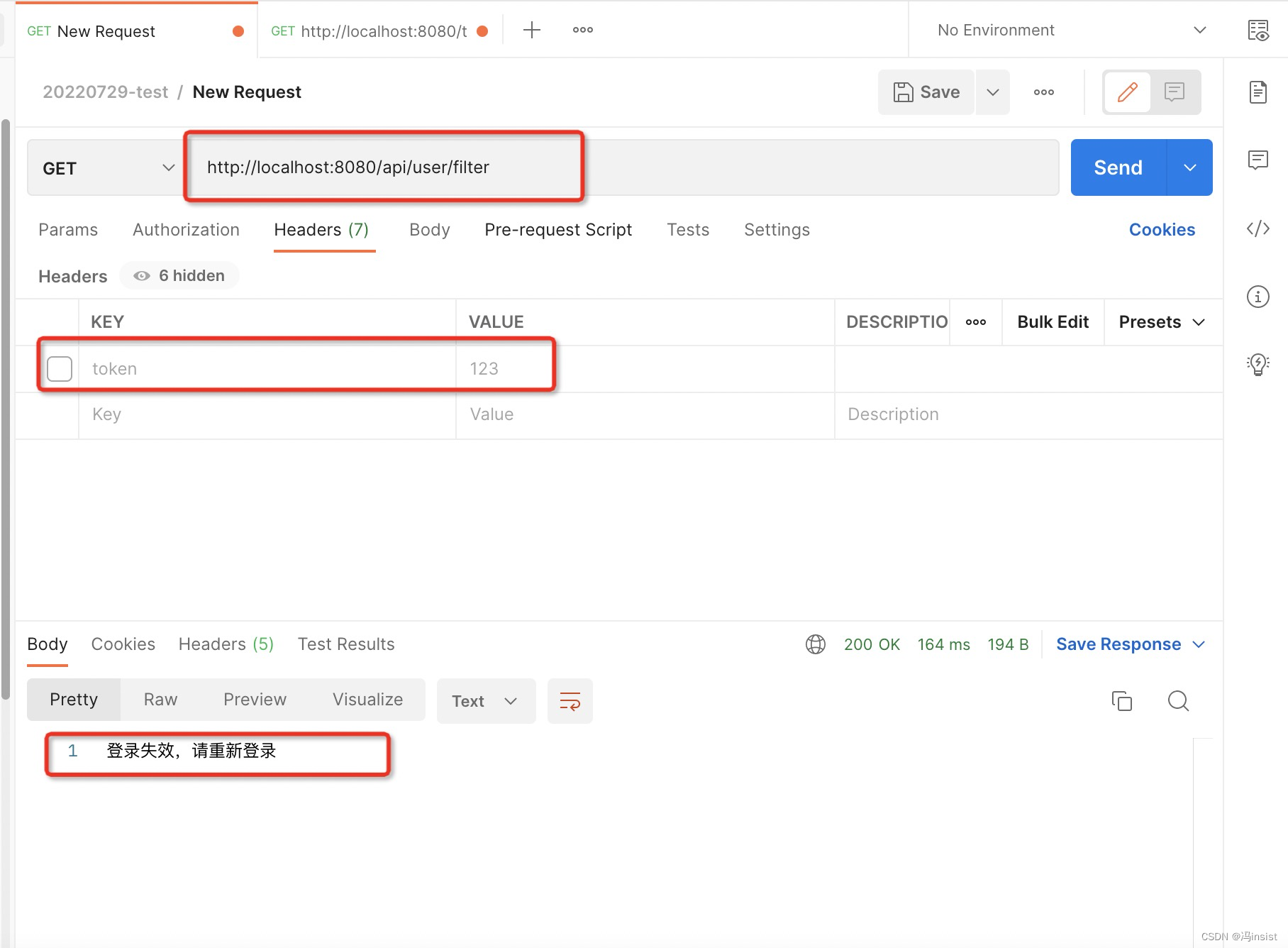Screen dimensions: 1288x948
Task: Add a new request tab
Action: (x=531, y=30)
